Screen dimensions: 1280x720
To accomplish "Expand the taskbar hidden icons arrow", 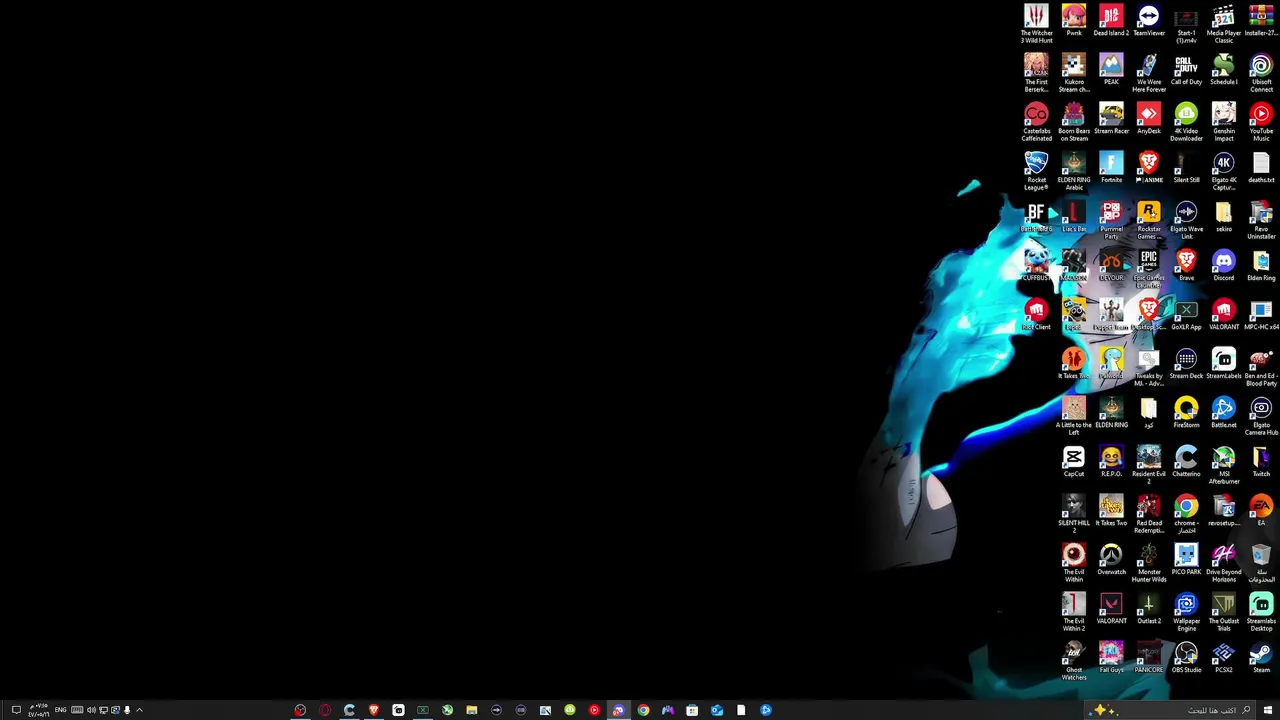I will tap(139, 710).
